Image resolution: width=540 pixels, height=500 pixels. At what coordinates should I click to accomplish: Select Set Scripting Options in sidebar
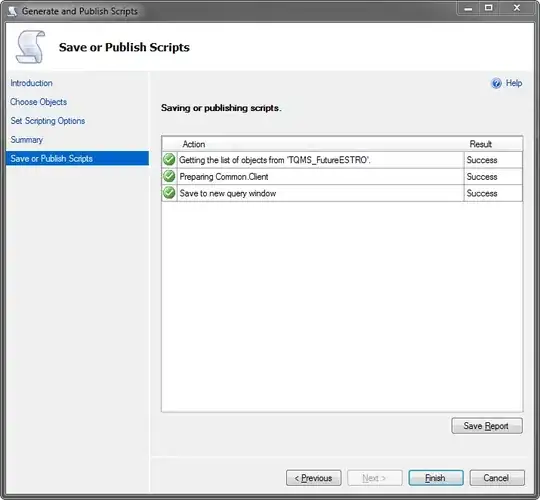tap(48, 121)
